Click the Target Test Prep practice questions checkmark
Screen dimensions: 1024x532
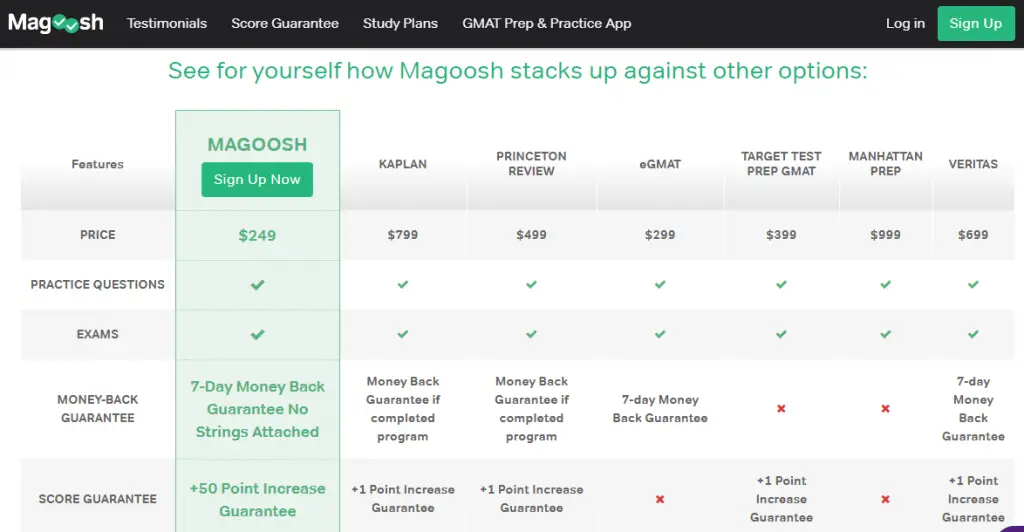(x=781, y=285)
